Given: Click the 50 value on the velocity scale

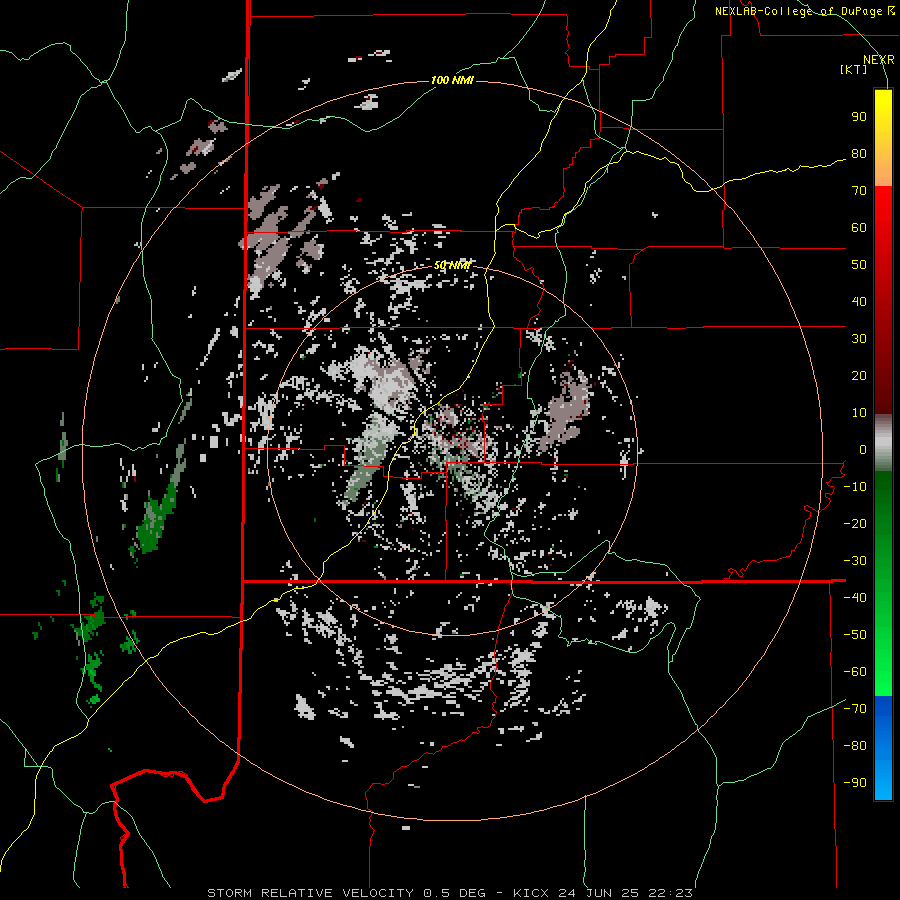Looking at the screenshot, I should pyautogui.click(x=859, y=265).
